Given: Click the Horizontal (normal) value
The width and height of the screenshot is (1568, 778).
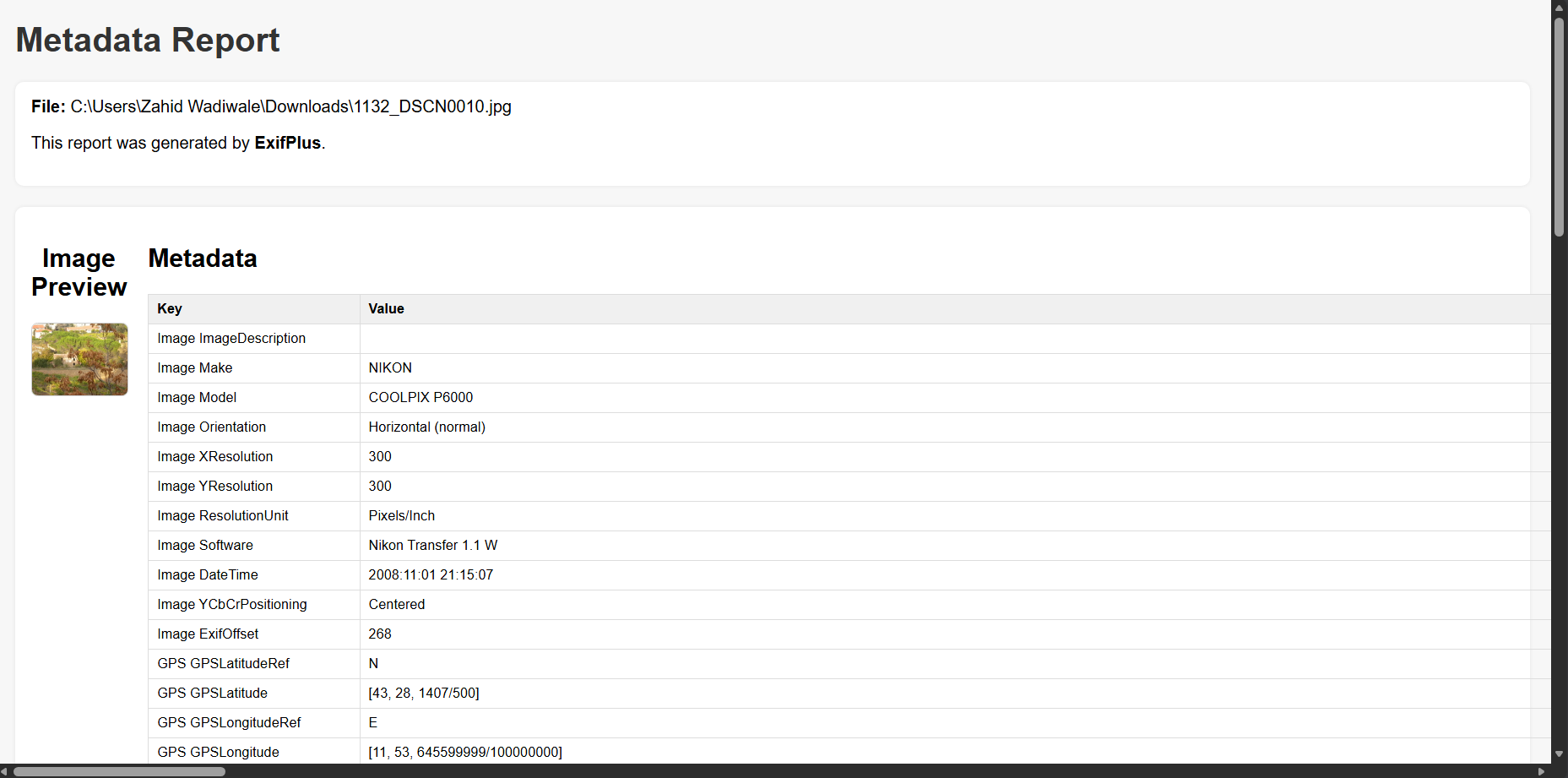Looking at the screenshot, I should coord(427,427).
